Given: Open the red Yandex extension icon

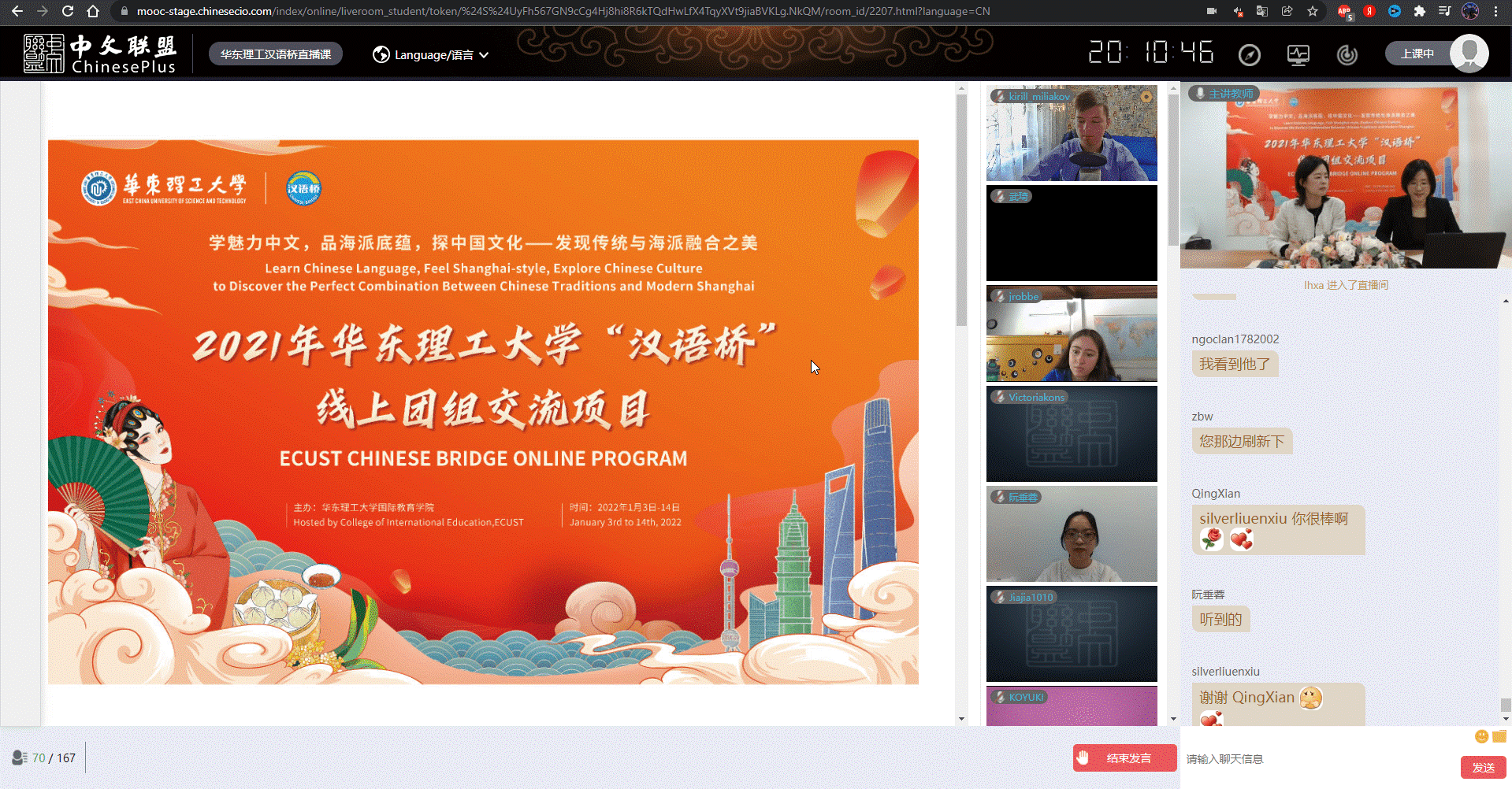Looking at the screenshot, I should pyautogui.click(x=1369, y=11).
